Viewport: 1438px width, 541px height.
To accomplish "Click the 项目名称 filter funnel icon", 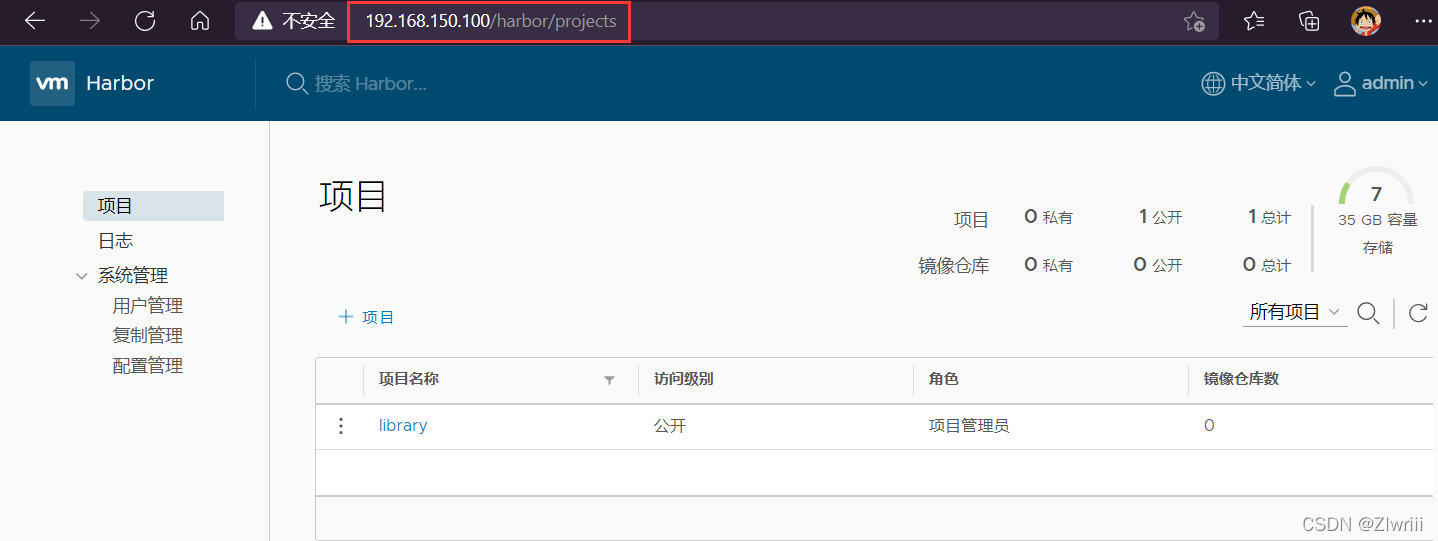I will pos(609,380).
